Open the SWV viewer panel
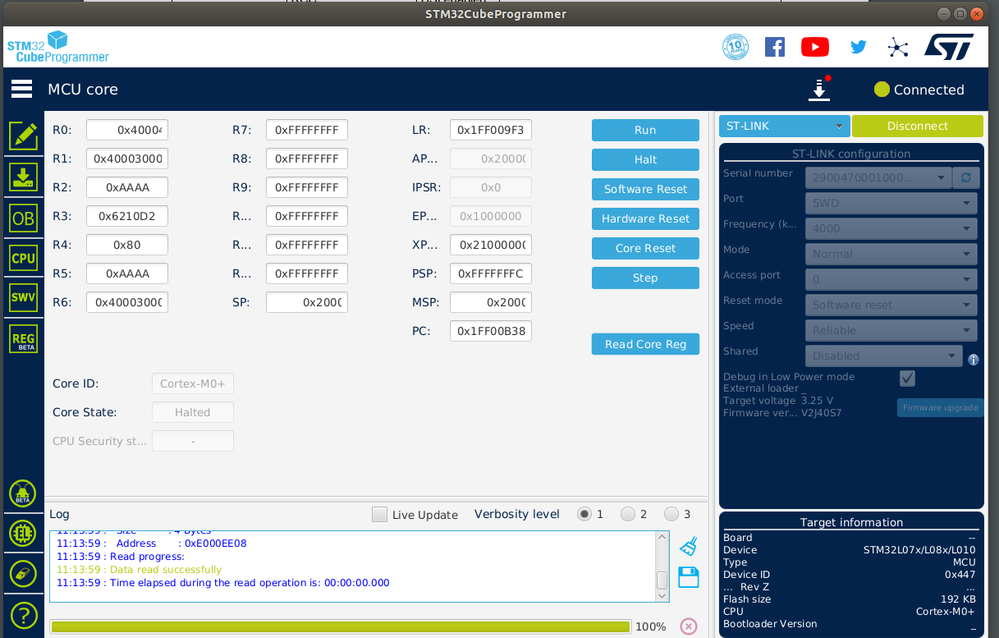999x638 pixels. [23, 298]
